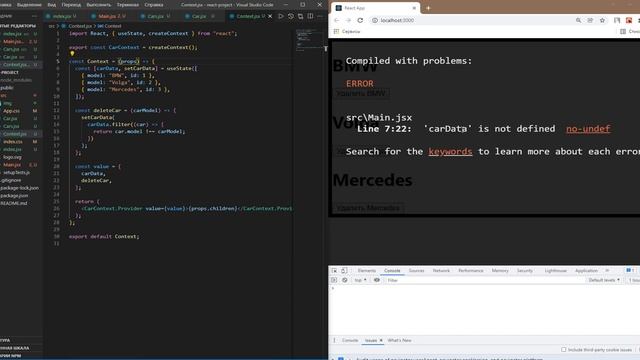Run the code with the editor play icon
The image size is (640, 360).
tap(280, 16)
